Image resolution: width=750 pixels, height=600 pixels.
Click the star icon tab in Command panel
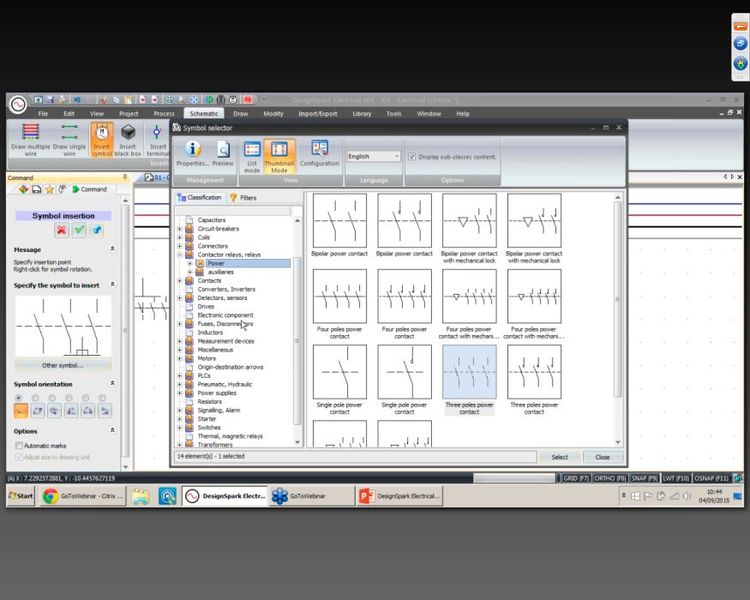pos(49,189)
